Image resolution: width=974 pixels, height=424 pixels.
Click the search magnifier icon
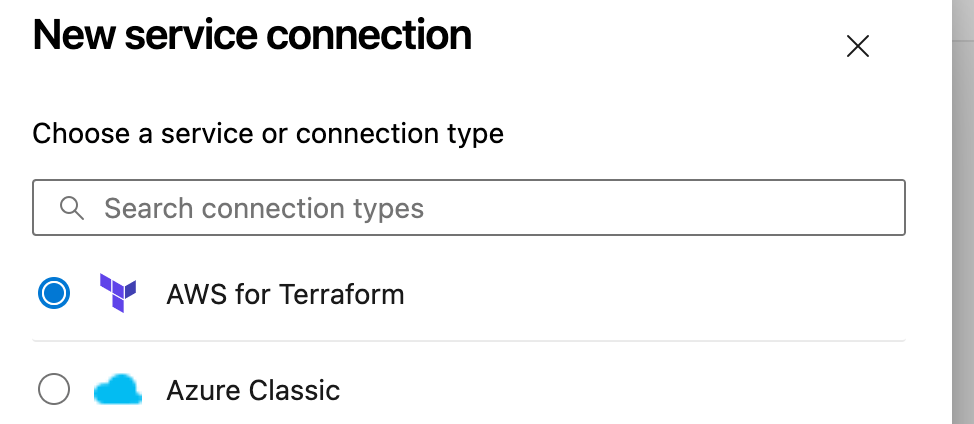coord(71,208)
